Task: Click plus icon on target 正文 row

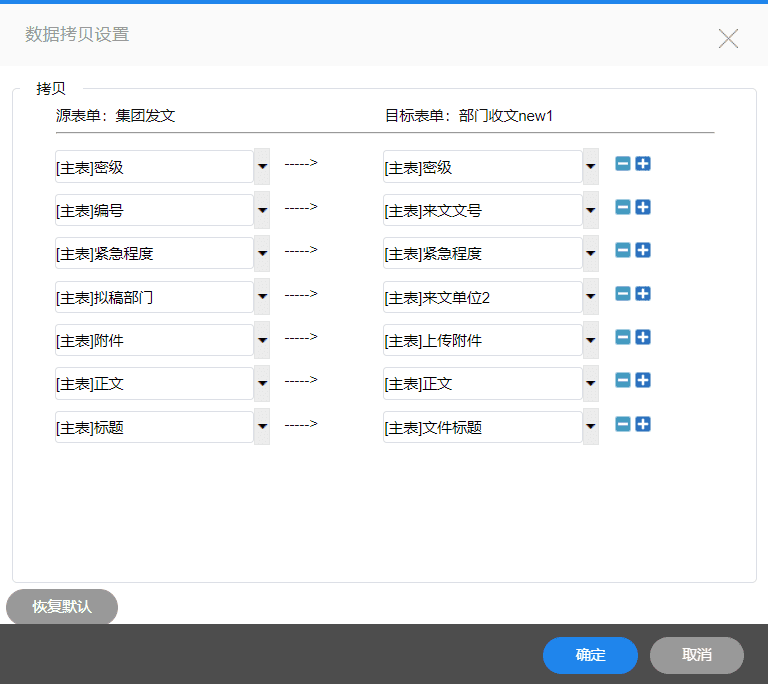Action: point(643,380)
